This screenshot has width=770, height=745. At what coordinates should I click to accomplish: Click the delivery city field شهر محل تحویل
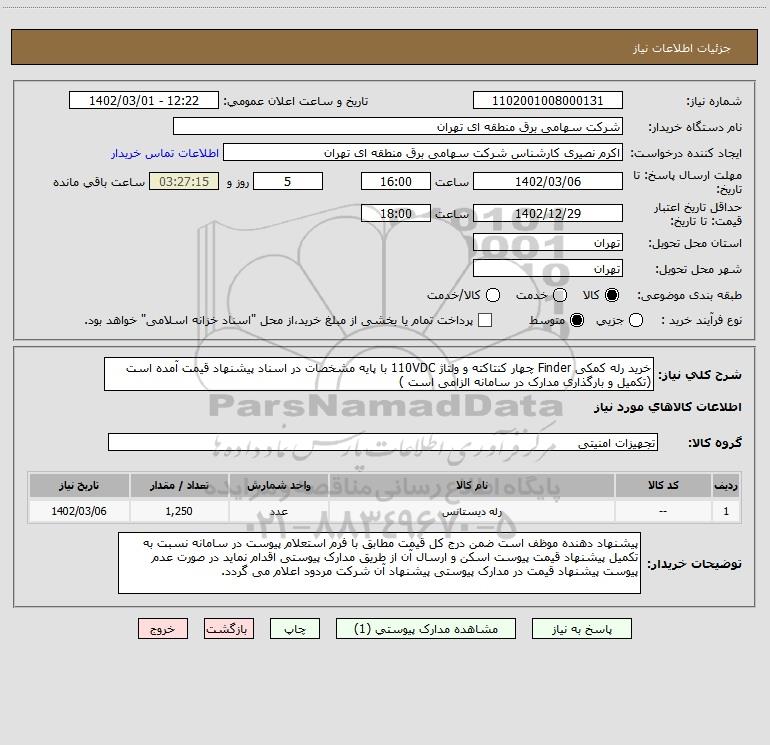point(548,269)
